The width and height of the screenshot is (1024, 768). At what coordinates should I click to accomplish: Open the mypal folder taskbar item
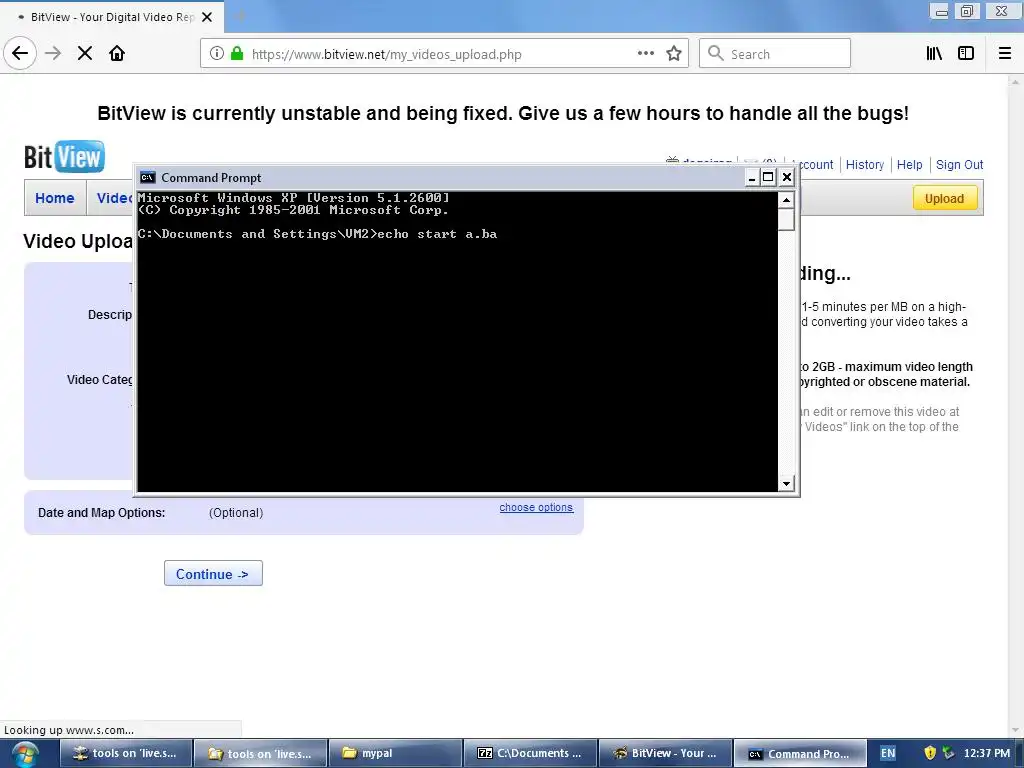(x=396, y=754)
